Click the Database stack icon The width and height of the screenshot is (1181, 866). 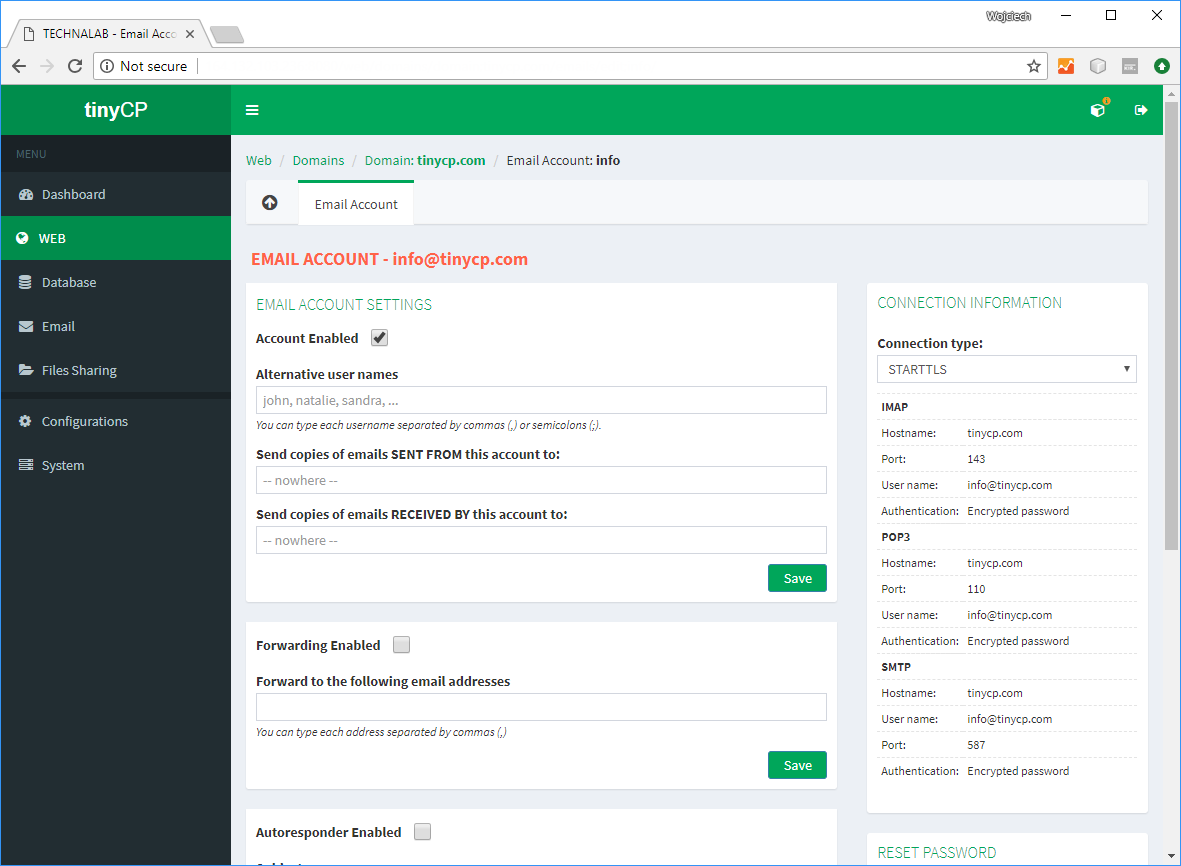tap(25, 282)
